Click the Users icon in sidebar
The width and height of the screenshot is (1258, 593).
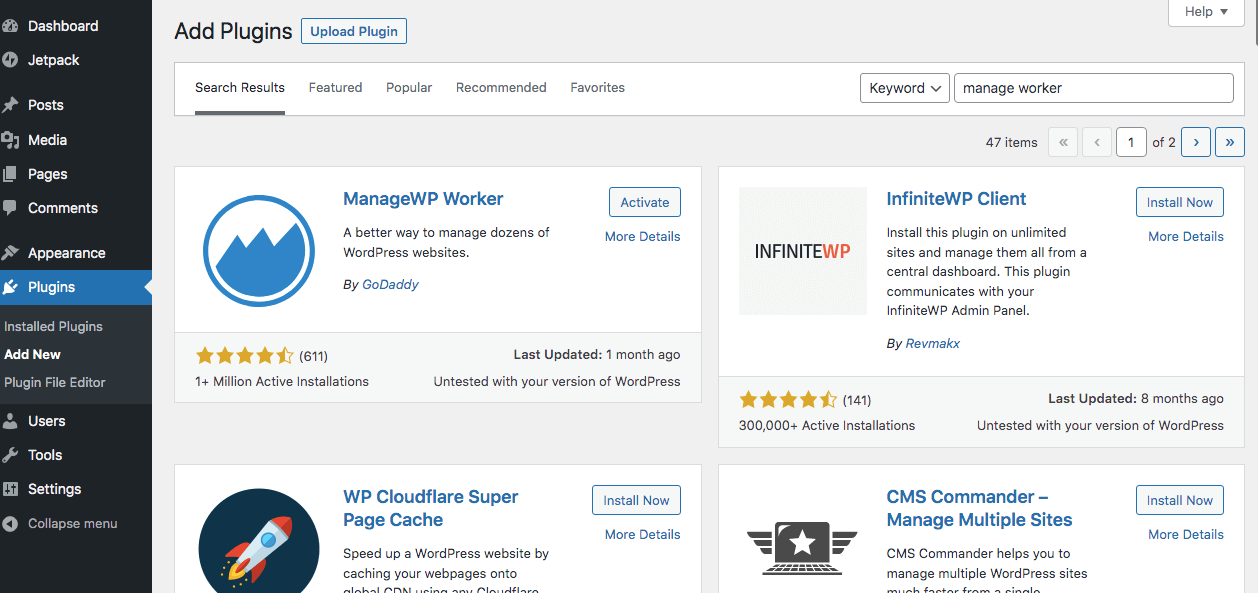[x=10, y=421]
